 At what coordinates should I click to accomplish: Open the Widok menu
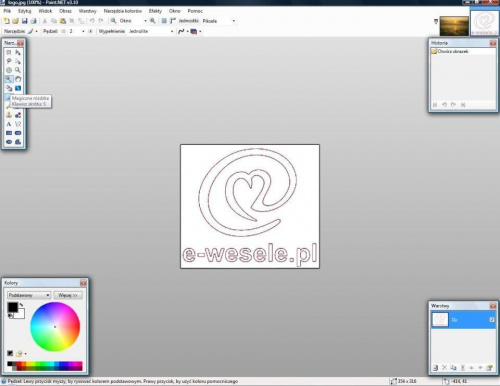click(45, 11)
